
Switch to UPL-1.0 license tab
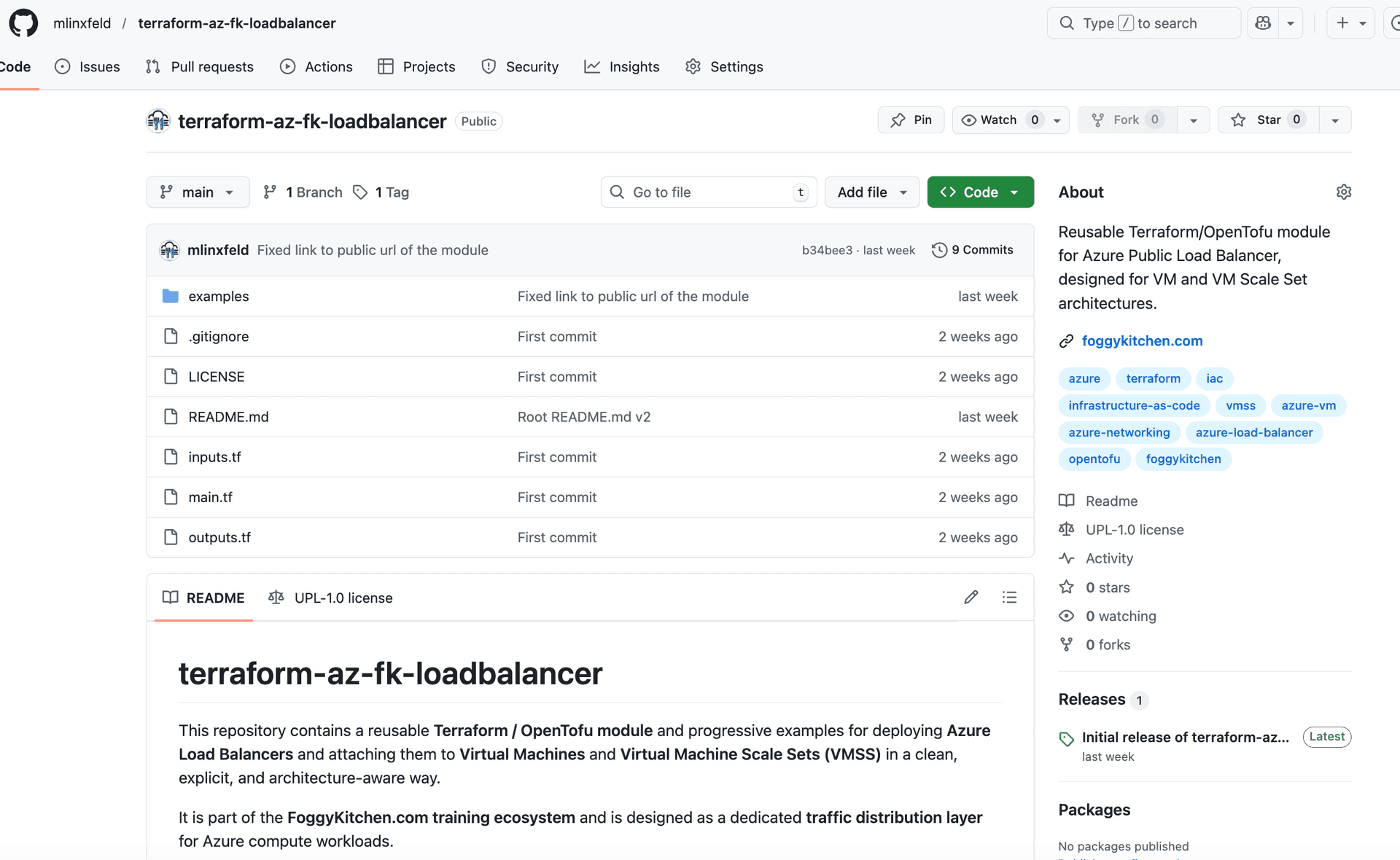[x=331, y=598]
